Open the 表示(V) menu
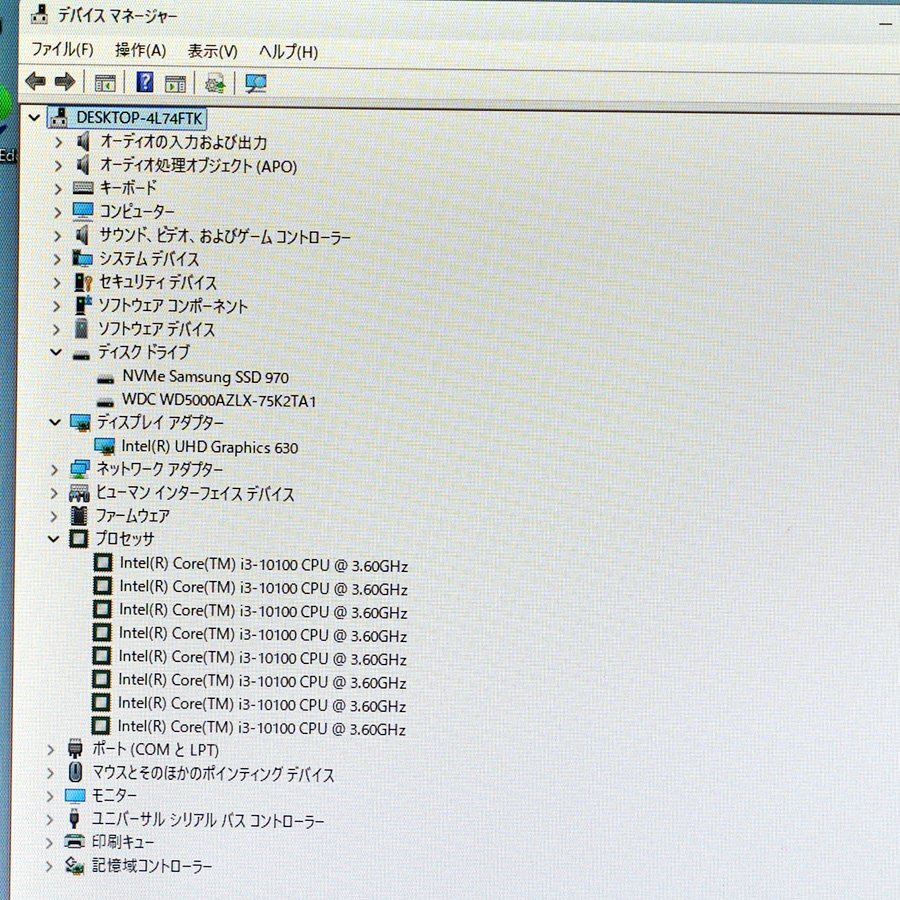 (212, 52)
